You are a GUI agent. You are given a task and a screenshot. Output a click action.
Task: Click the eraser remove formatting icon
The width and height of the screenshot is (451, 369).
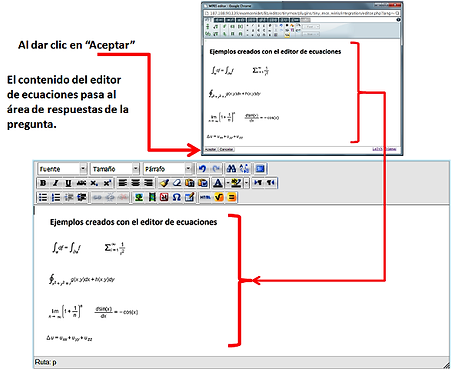click(177, 183)
